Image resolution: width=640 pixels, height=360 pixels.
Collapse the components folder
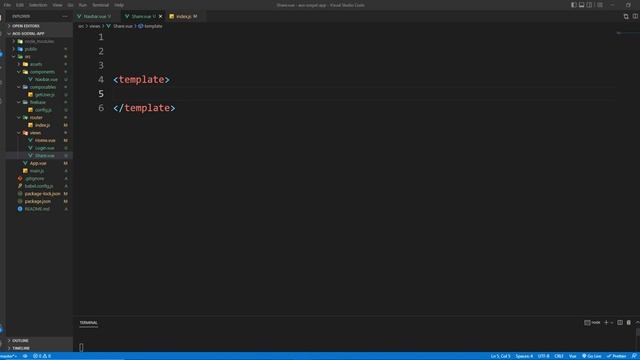point(39,72)
